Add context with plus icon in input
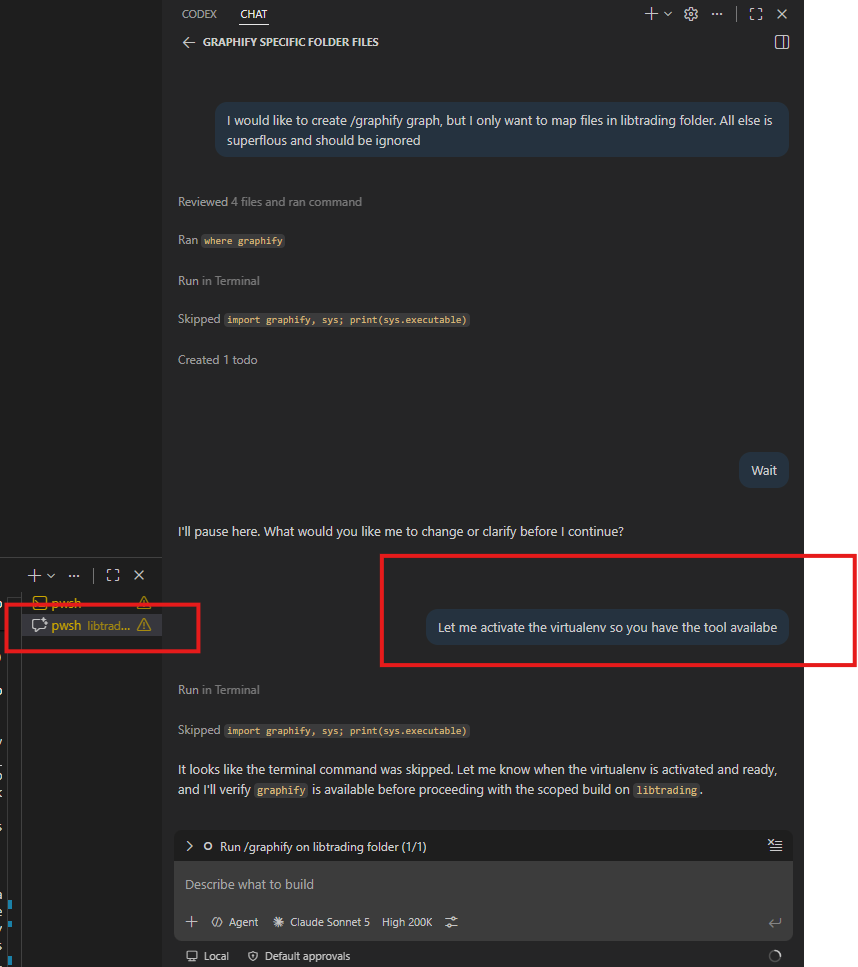This screenshot has width=858, height=967. tap(192, 922)
